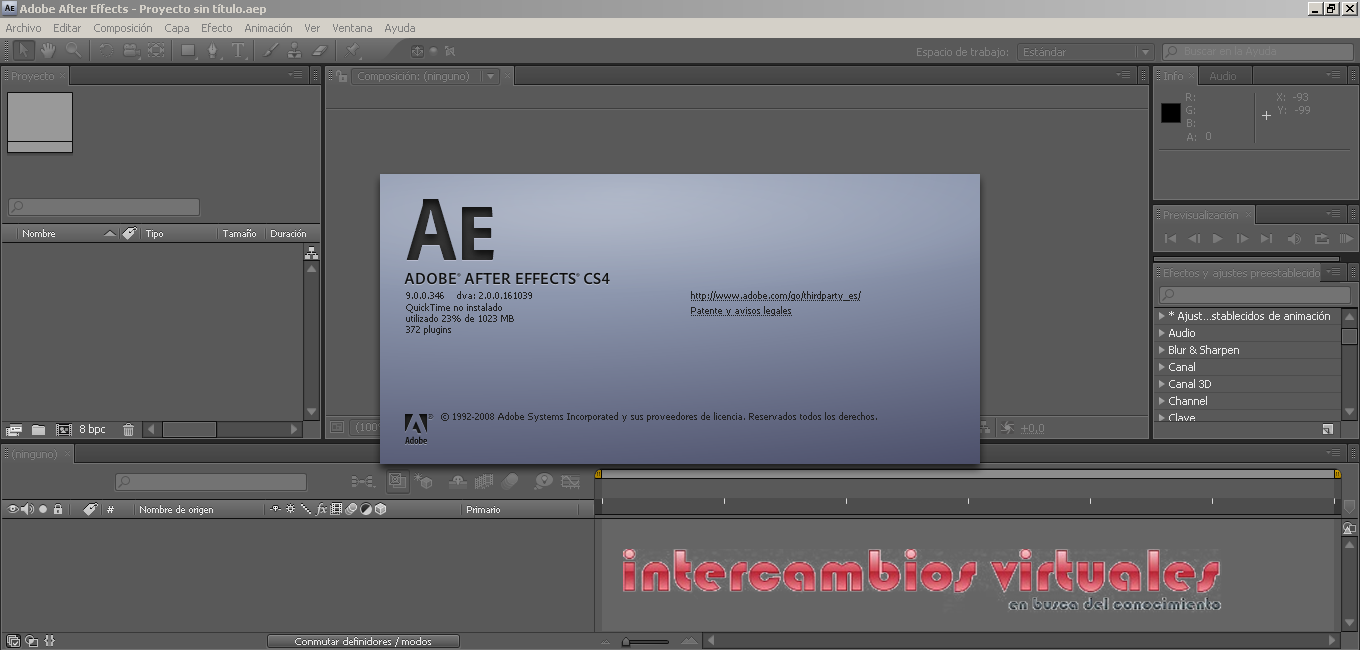Open the Composición menu
The width and height of the screenshot is (1360, 650).
(x=122, y=27)
